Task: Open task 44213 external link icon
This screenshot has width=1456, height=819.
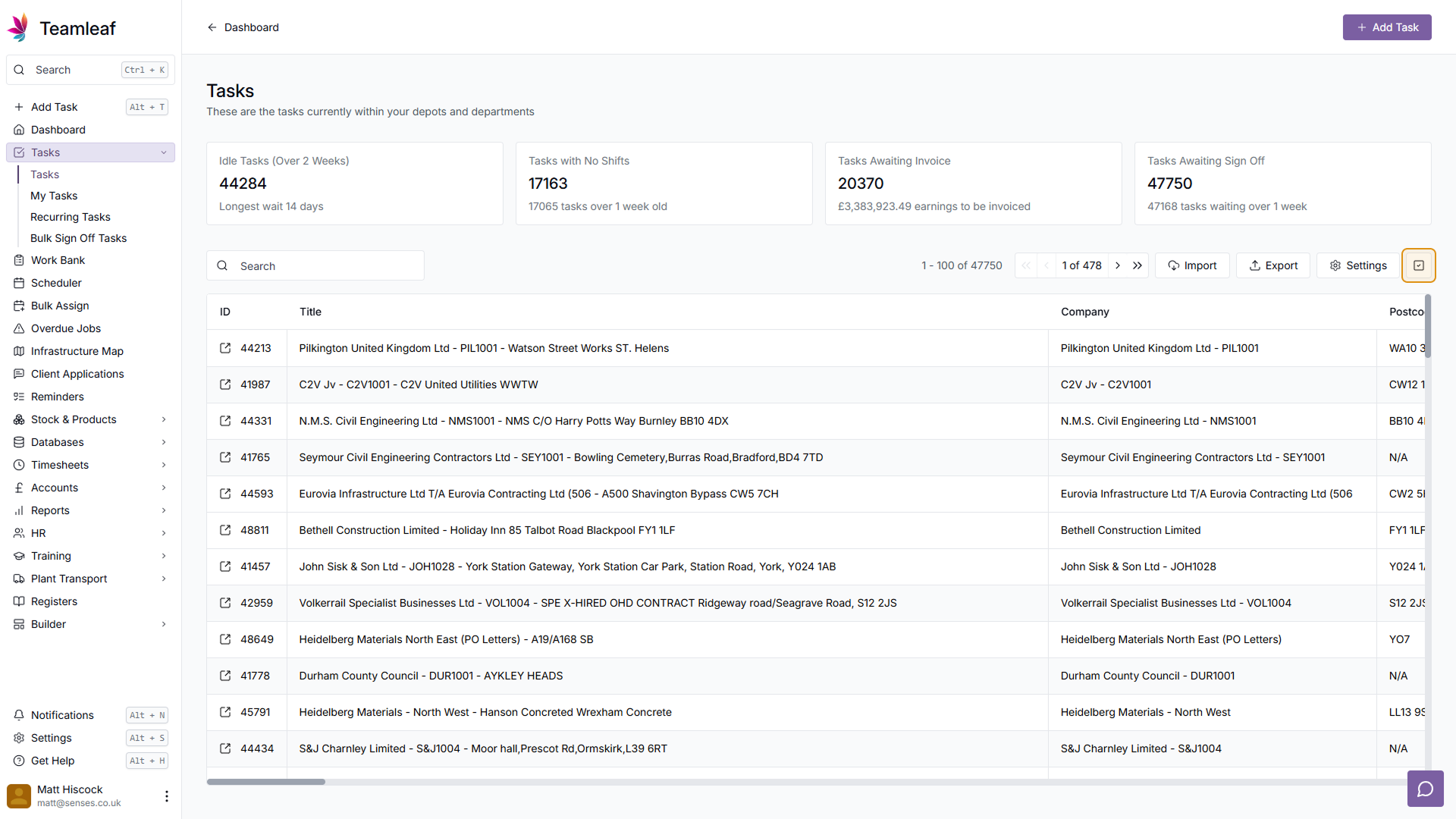Action: click(225, 348)
